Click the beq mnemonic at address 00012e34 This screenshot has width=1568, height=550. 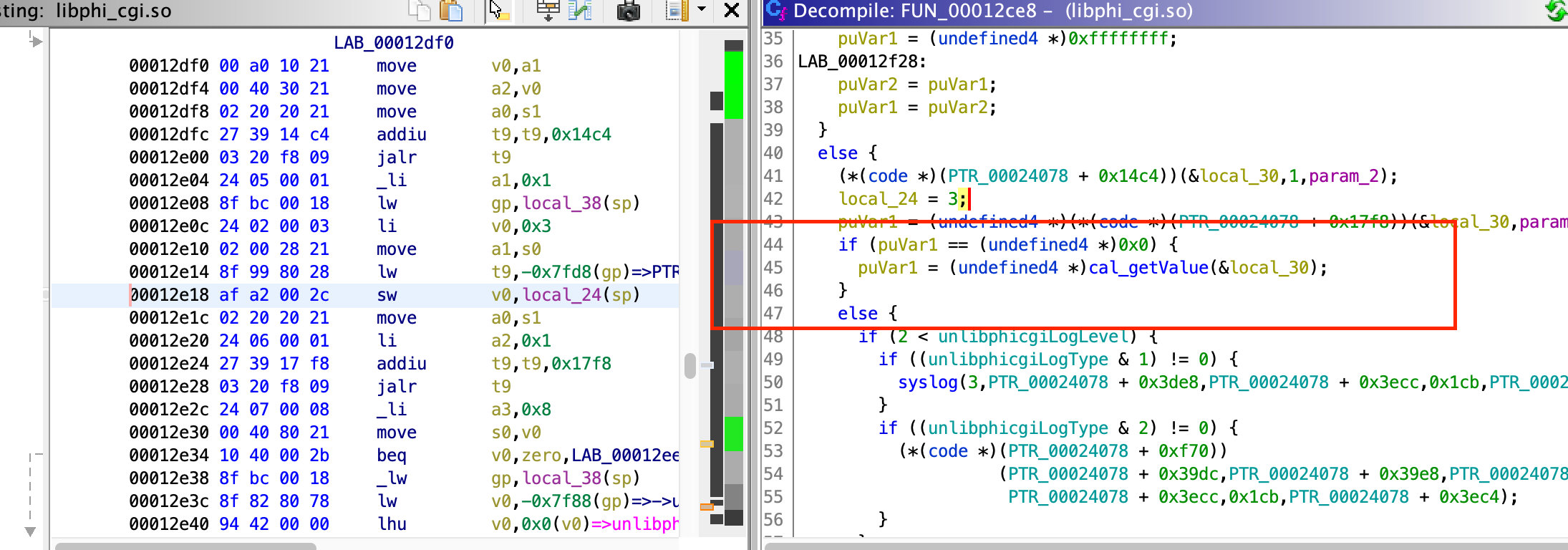pos(392,455)
